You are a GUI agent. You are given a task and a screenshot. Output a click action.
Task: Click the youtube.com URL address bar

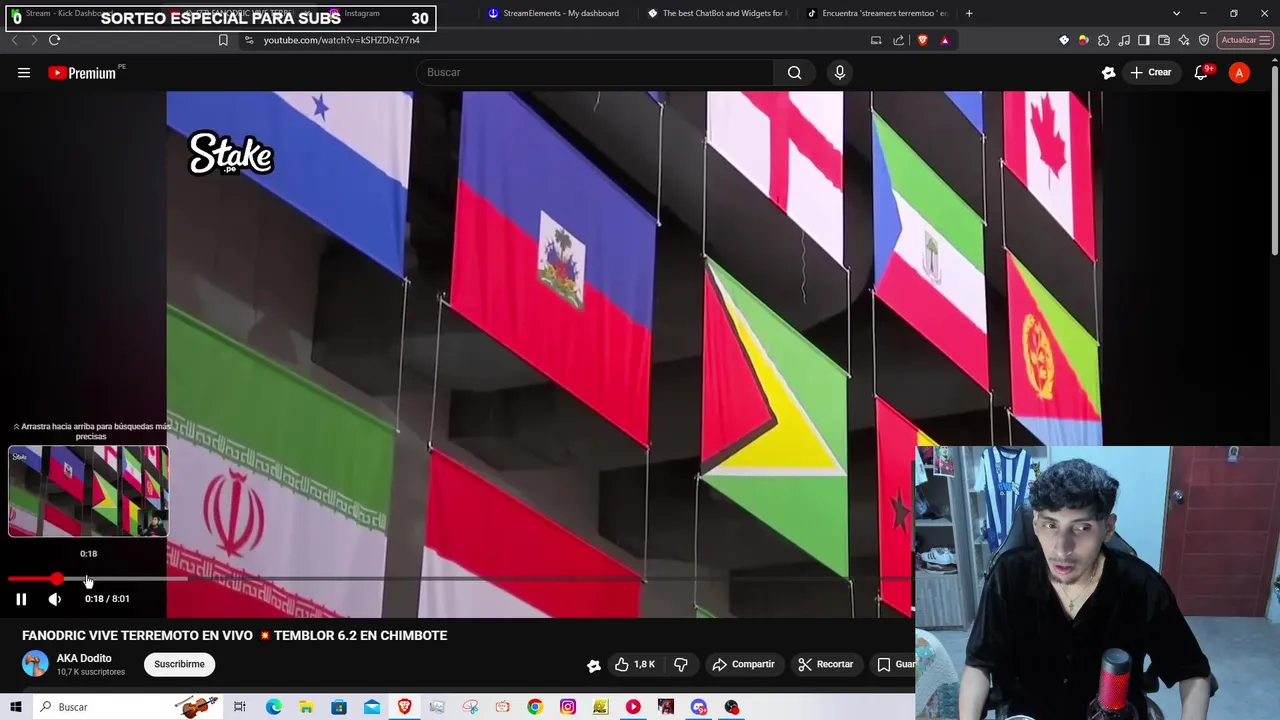[342, 40]
